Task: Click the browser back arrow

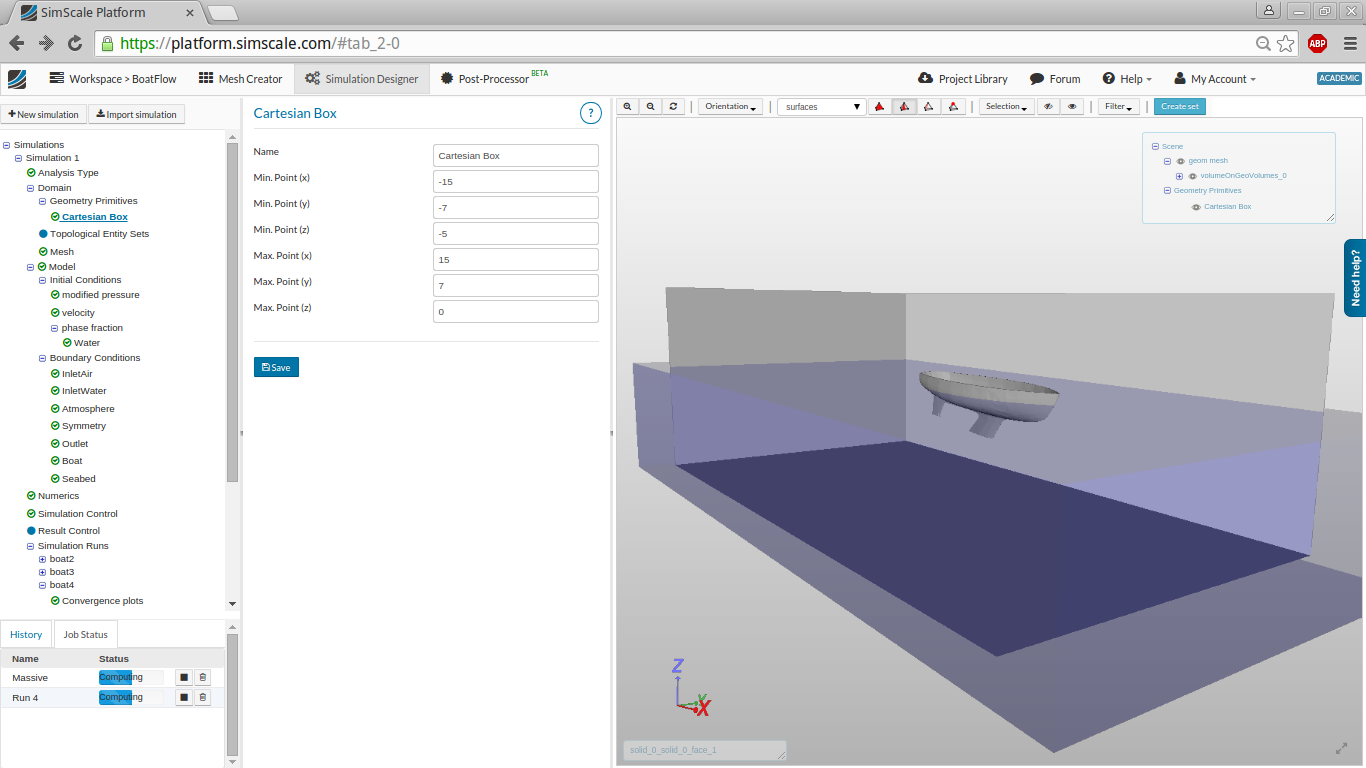Action: click(x=17, y=43)
